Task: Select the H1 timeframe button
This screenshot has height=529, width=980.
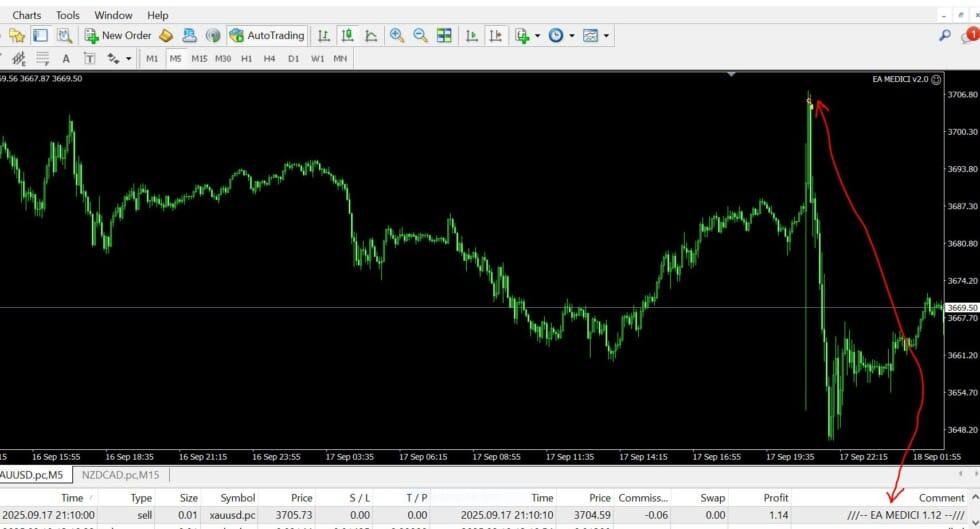Action: 246,58
